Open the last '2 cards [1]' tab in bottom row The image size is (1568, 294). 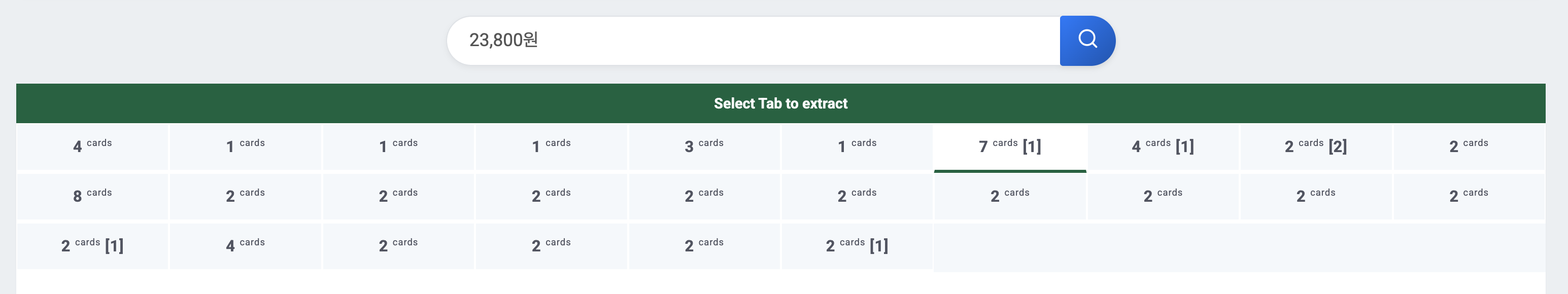click(x=857, y=246)
